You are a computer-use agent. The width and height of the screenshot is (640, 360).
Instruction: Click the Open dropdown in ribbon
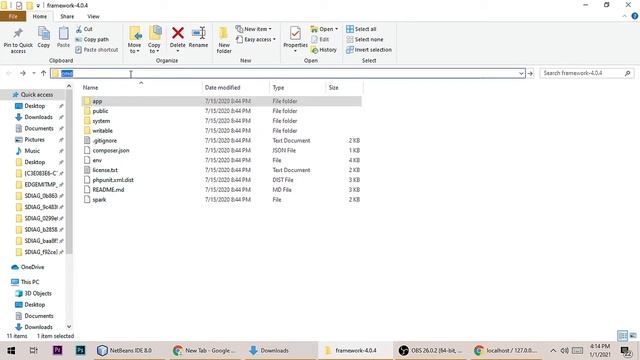coord(324,29)
